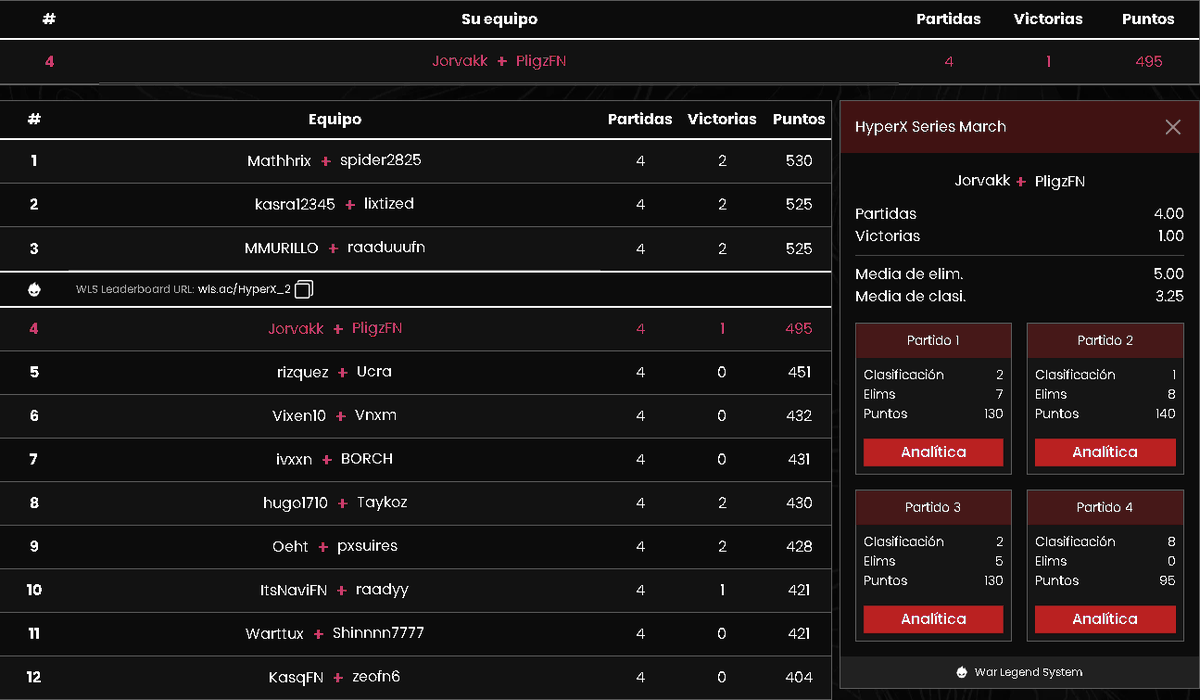
Task: Click the Equipo column header
Action: tap(335, 119)
